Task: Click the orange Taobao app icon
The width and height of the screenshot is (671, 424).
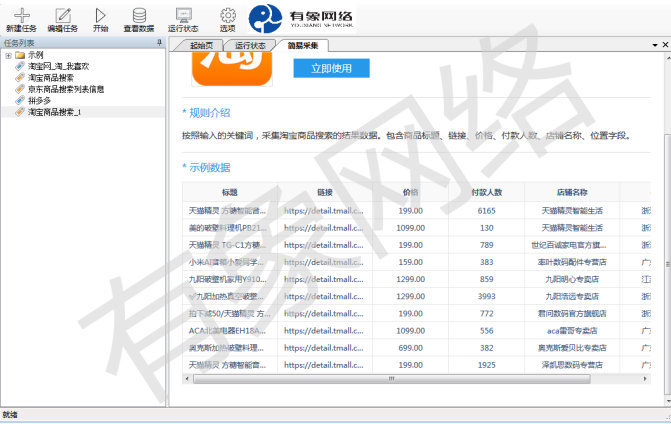Action: coord(232,70)
